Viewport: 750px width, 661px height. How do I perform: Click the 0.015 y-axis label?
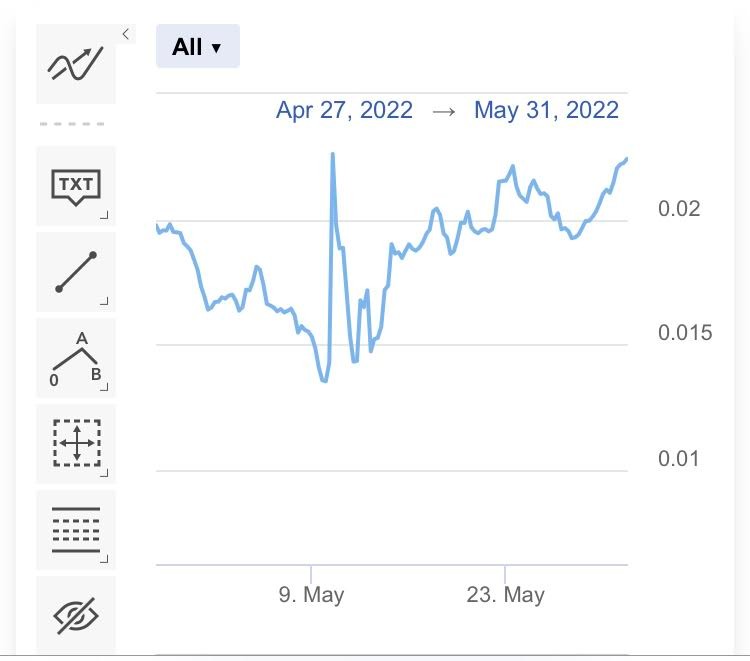[x=685, y=333]
